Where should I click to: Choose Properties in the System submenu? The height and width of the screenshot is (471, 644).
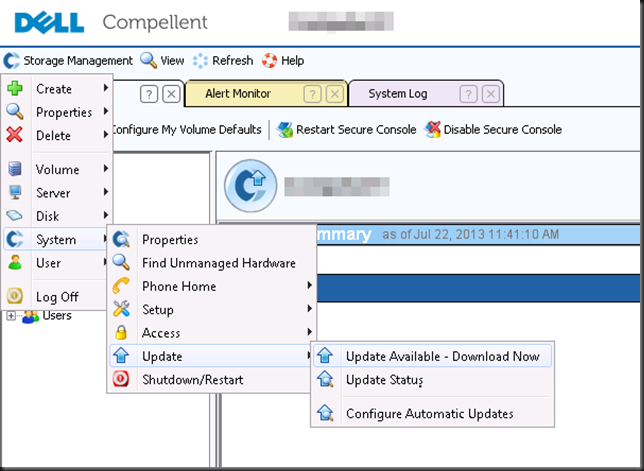211,239
